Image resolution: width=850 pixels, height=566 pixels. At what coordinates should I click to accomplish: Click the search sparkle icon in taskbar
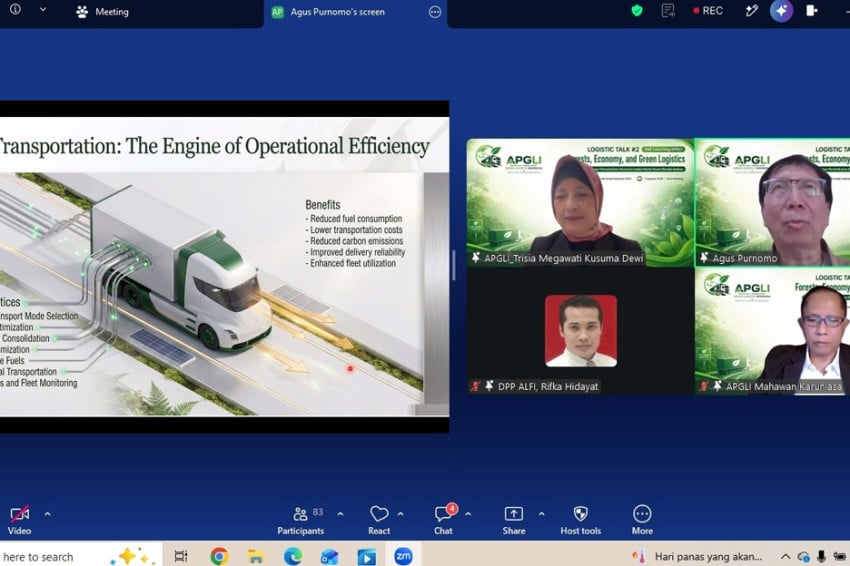click(x=129, y=556)
